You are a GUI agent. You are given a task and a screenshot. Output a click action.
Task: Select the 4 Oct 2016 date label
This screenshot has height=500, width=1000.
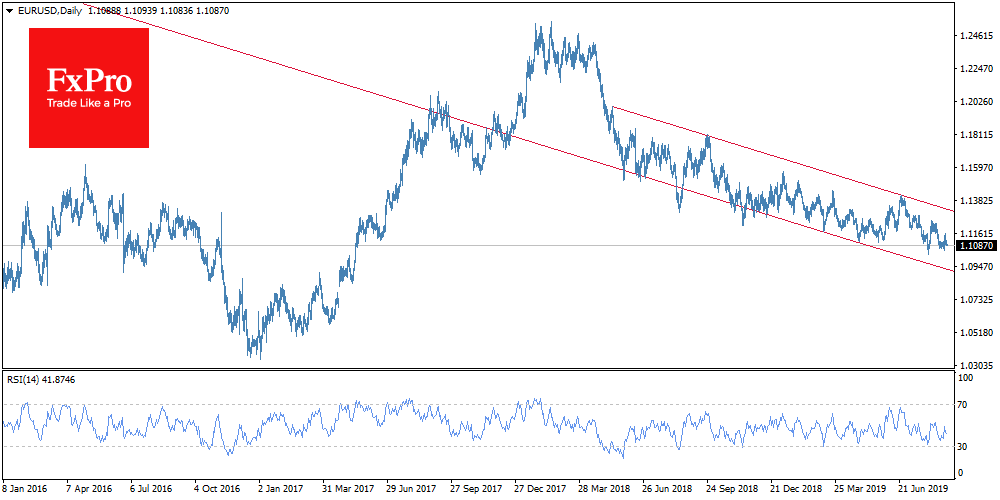pyautogui.click(x=216, y=491)
